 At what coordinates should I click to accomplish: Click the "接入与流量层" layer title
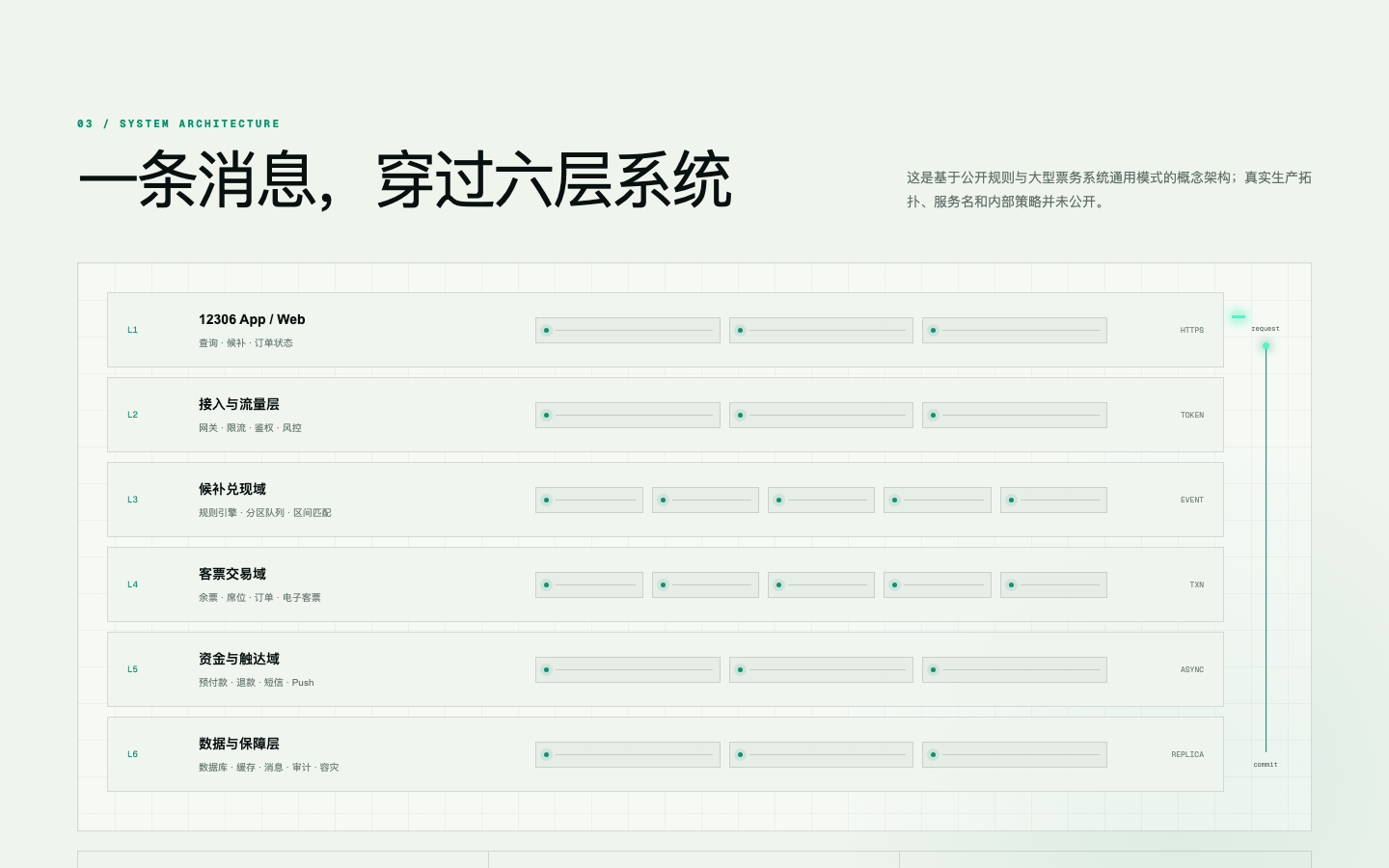coord(239,404)
